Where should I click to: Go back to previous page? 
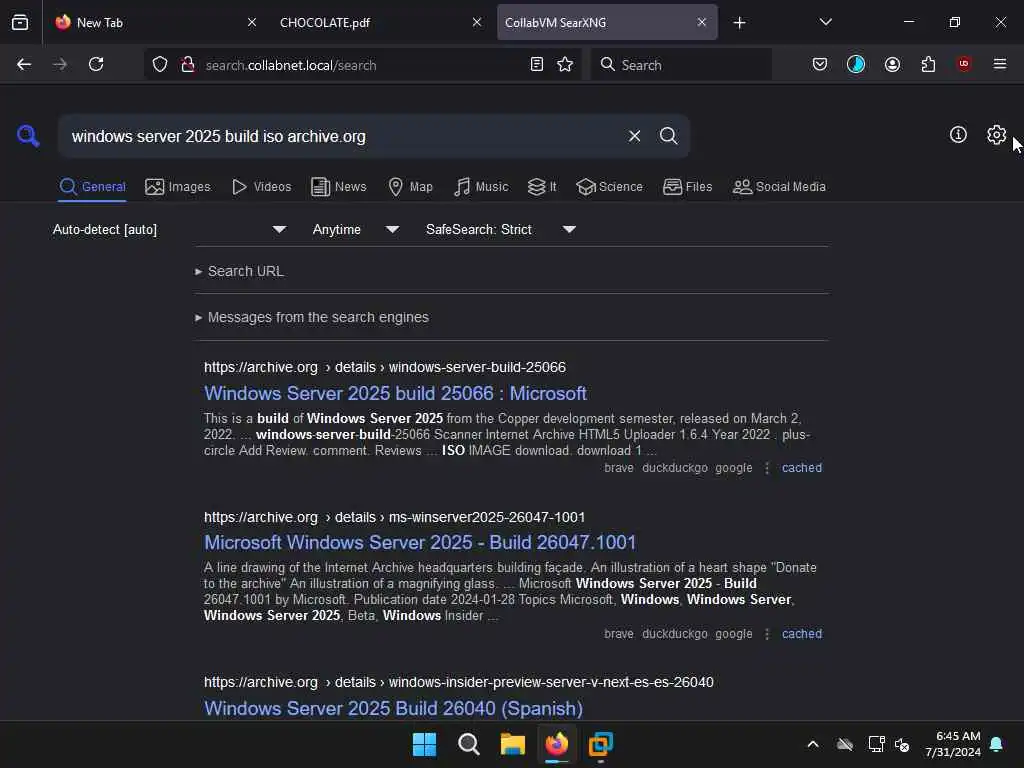pos(24,64)
